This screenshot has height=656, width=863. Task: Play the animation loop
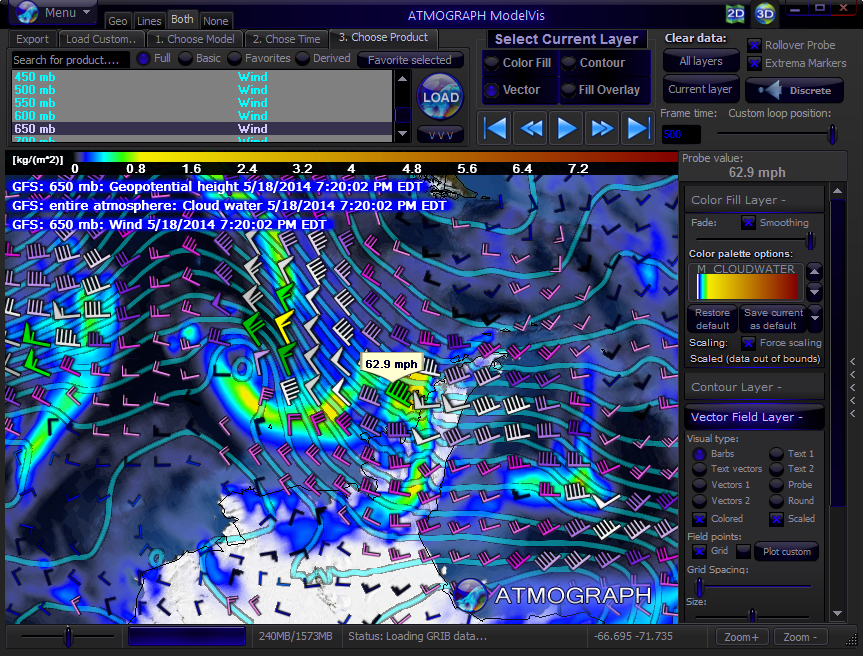566,128
